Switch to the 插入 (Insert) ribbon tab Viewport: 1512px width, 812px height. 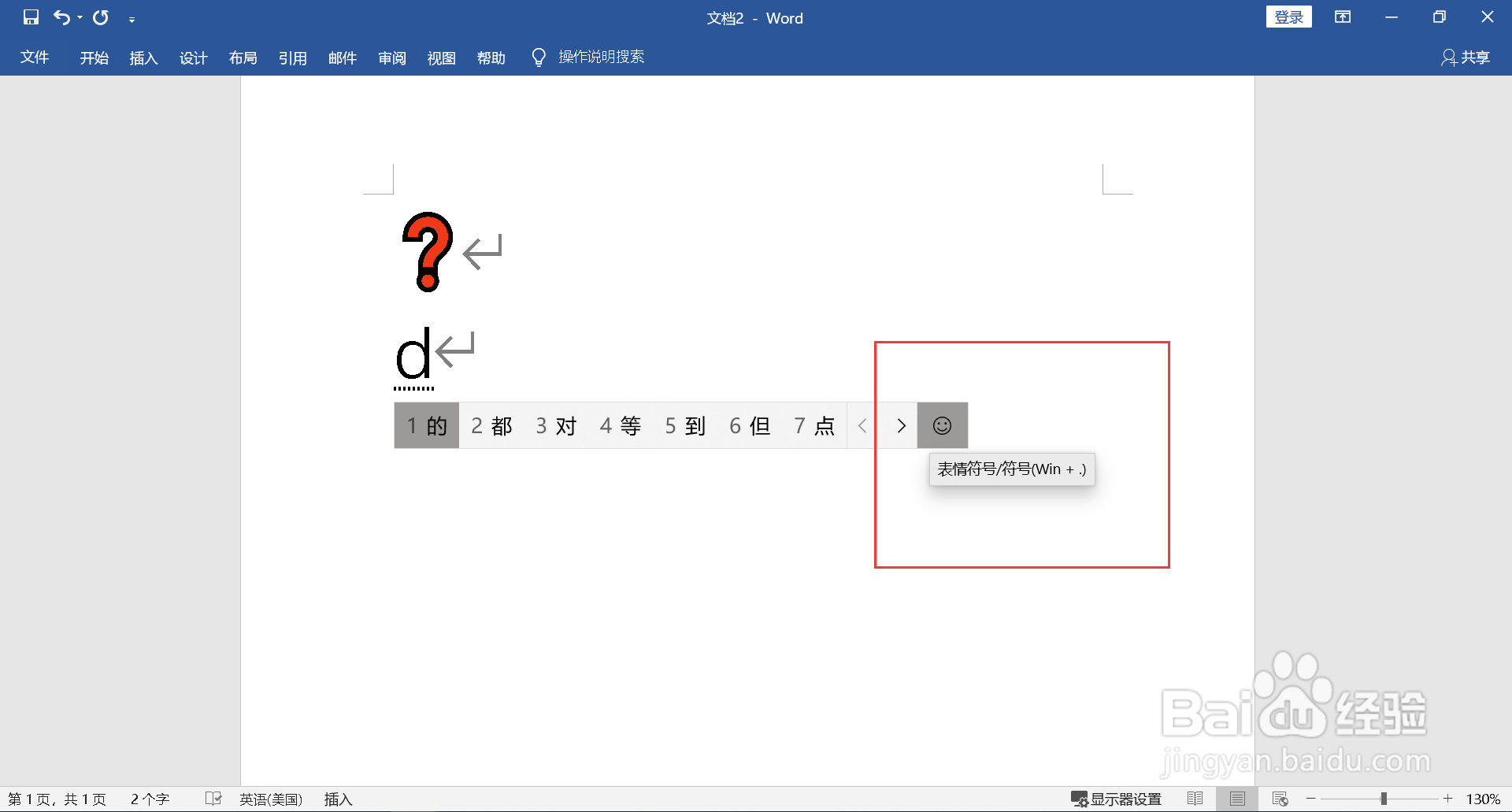pyautogui.click(x=144, y=57)
